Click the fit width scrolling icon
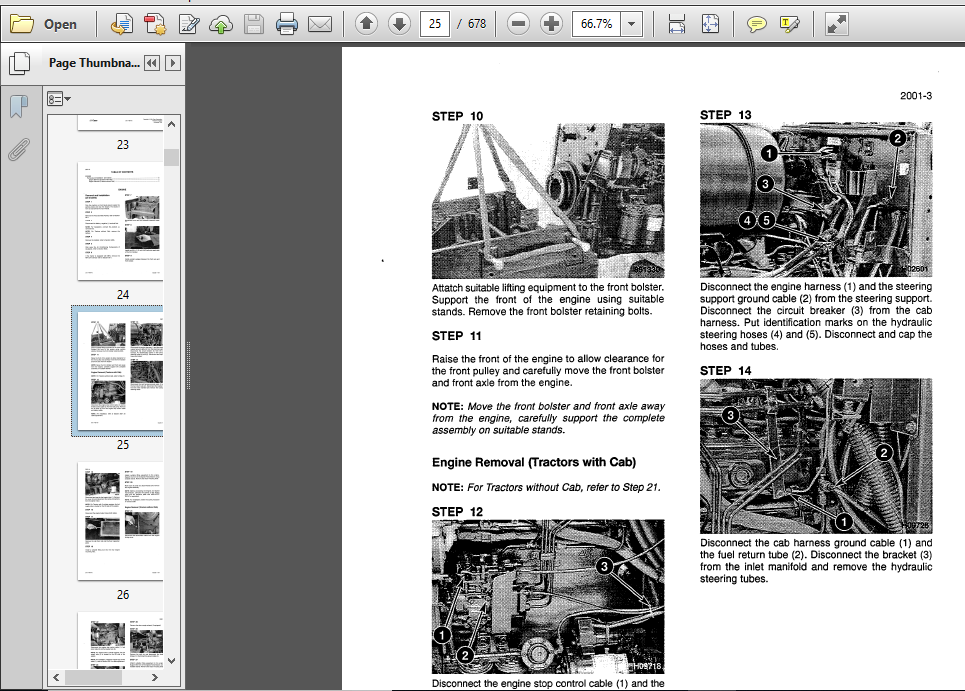Screen dimensions: 965x691 coord(677,25)
